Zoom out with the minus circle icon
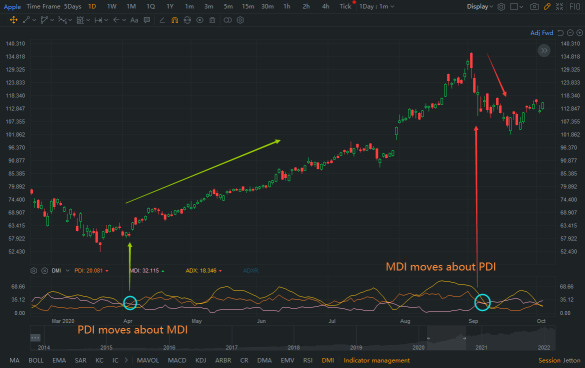 click(570, 33)
